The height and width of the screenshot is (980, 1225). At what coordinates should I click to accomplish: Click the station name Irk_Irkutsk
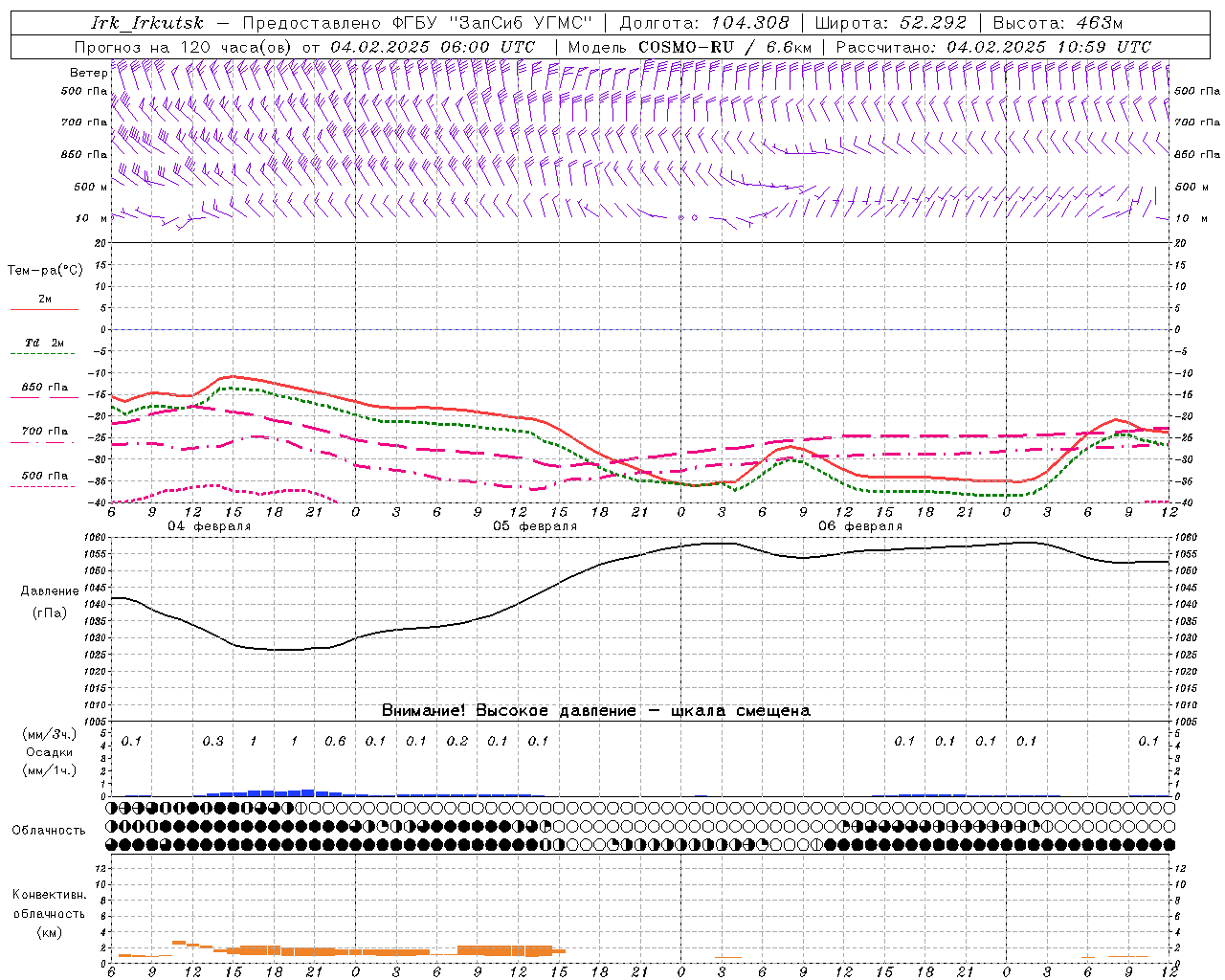pyautogui.click(x=147, y=23)
